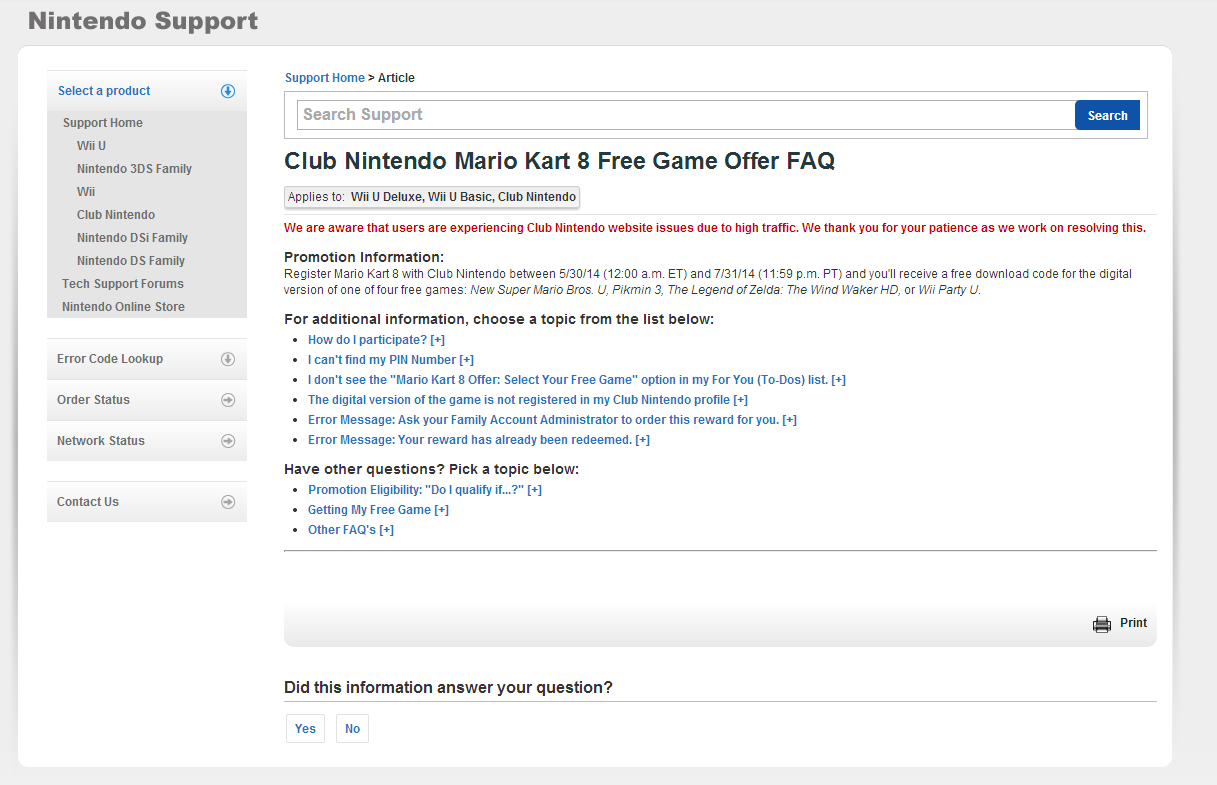Image resolution: width=1217 pixels, height=785 pixels.
Task: Go to Tech Support Forums
Action: coord(123,284)
